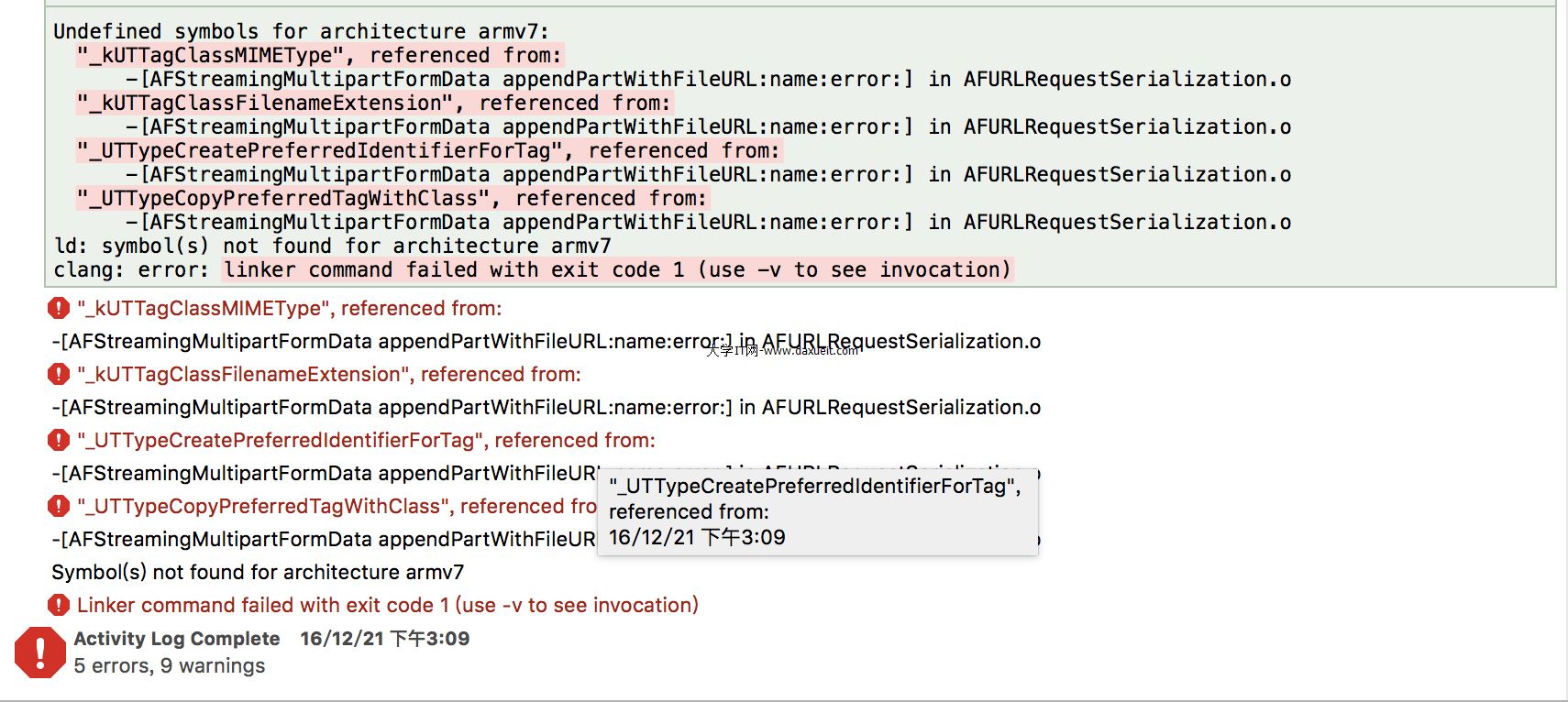Click the error icon beside "Linker command failed"
The width and height of the screenshot is (1568, 702).
[59, 606]
